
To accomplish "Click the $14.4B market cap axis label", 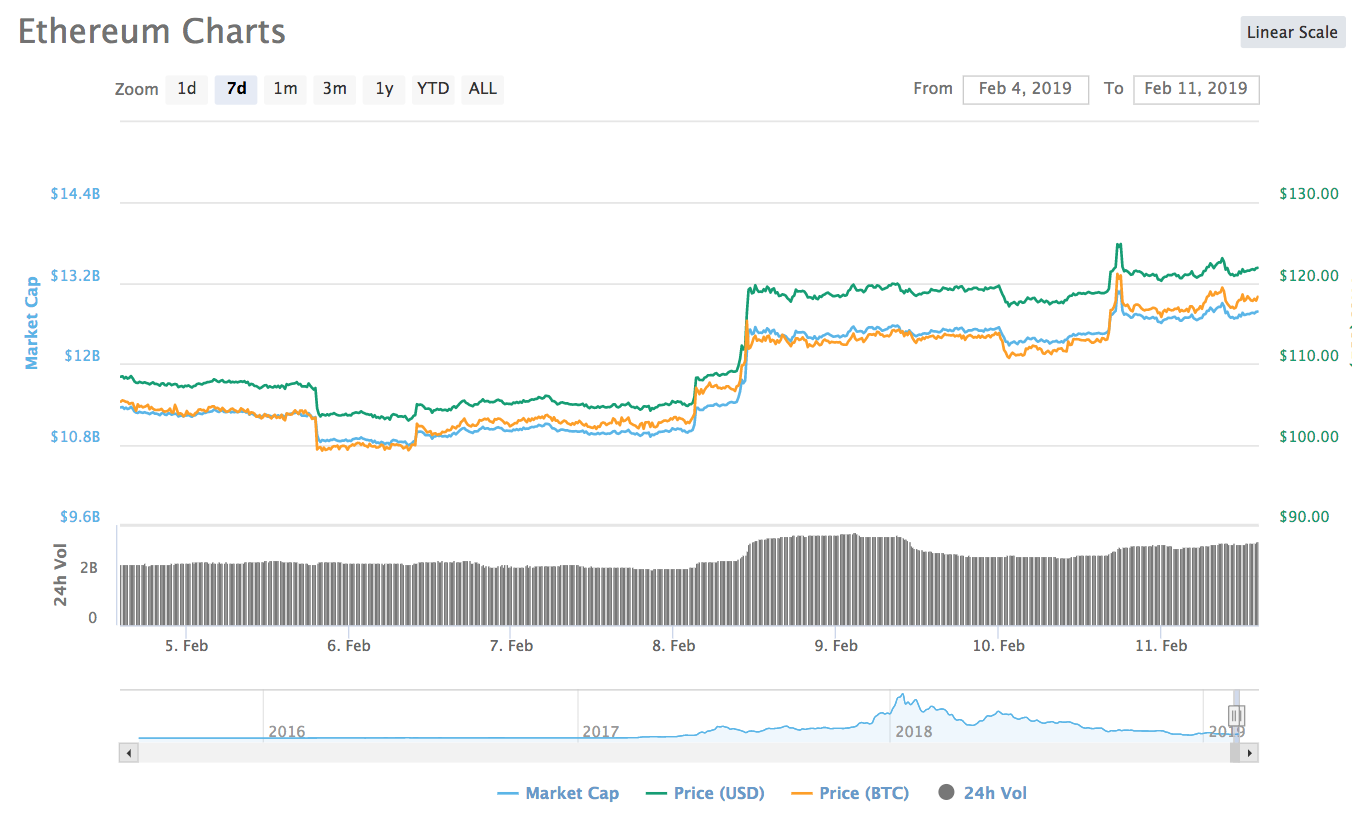I will (x=75, y=194).
